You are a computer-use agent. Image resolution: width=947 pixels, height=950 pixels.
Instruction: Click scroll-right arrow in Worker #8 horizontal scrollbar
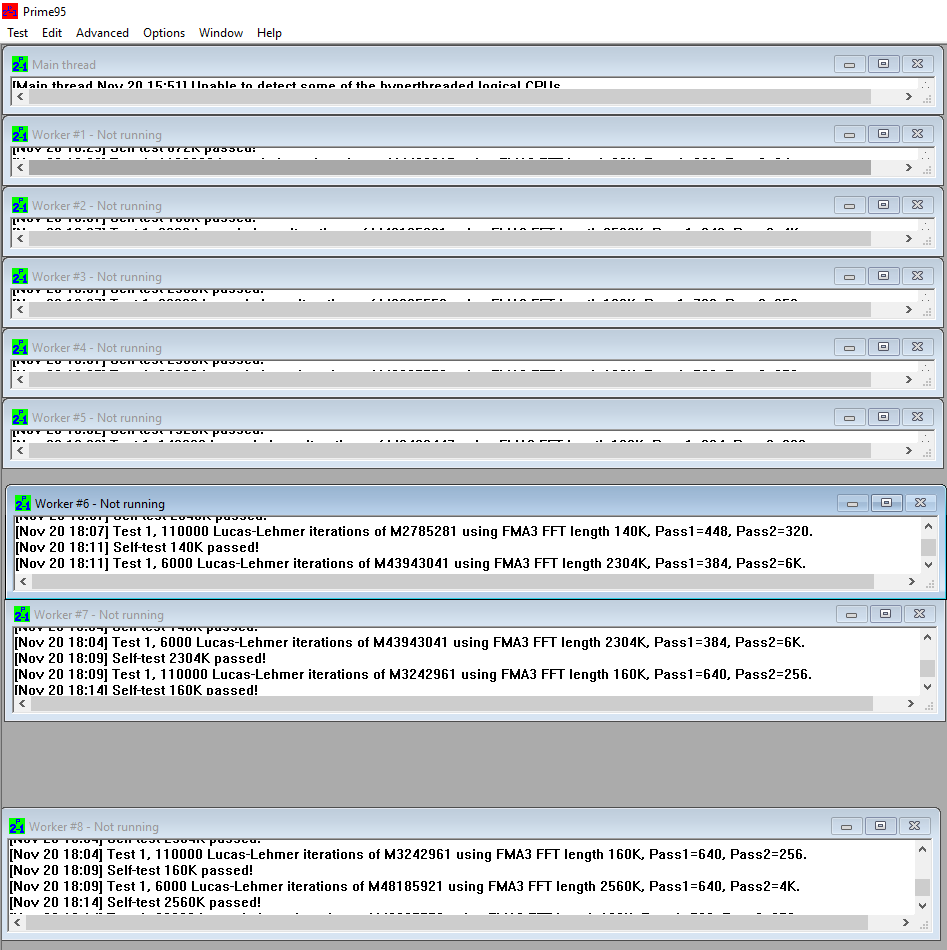905,923
